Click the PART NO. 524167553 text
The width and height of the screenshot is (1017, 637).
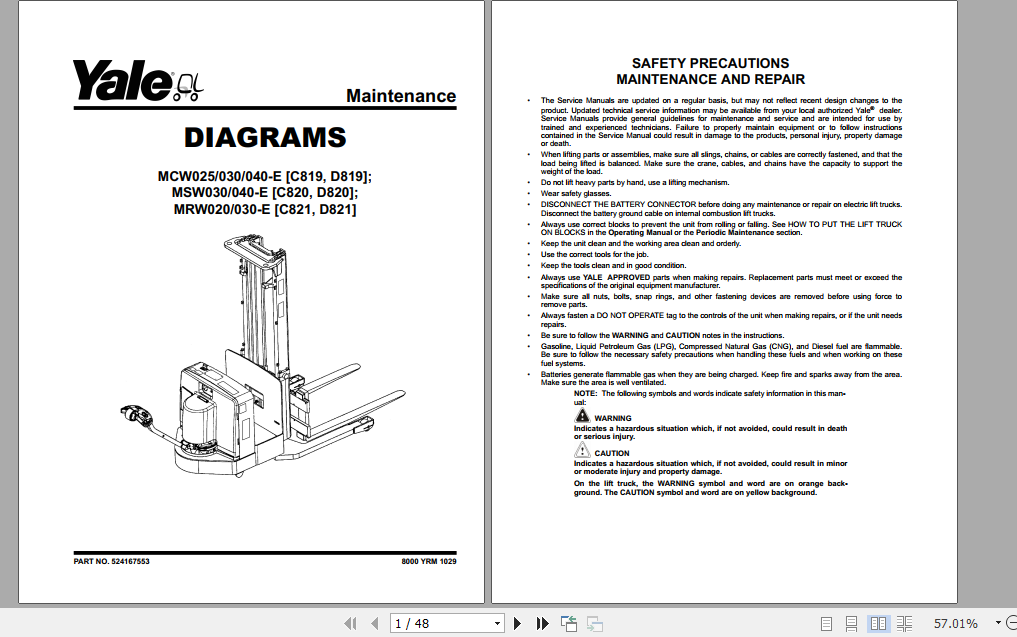tap(112, 562)
